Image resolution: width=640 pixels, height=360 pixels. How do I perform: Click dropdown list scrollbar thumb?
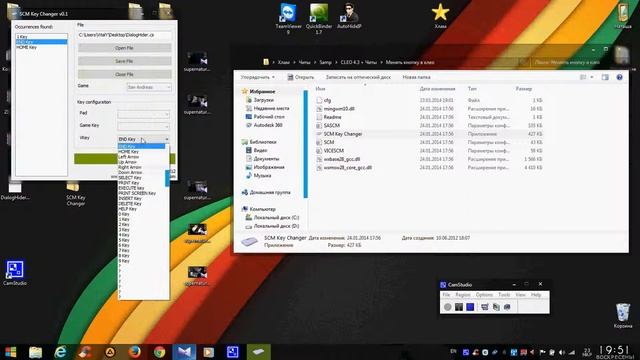tap(167, 179)
